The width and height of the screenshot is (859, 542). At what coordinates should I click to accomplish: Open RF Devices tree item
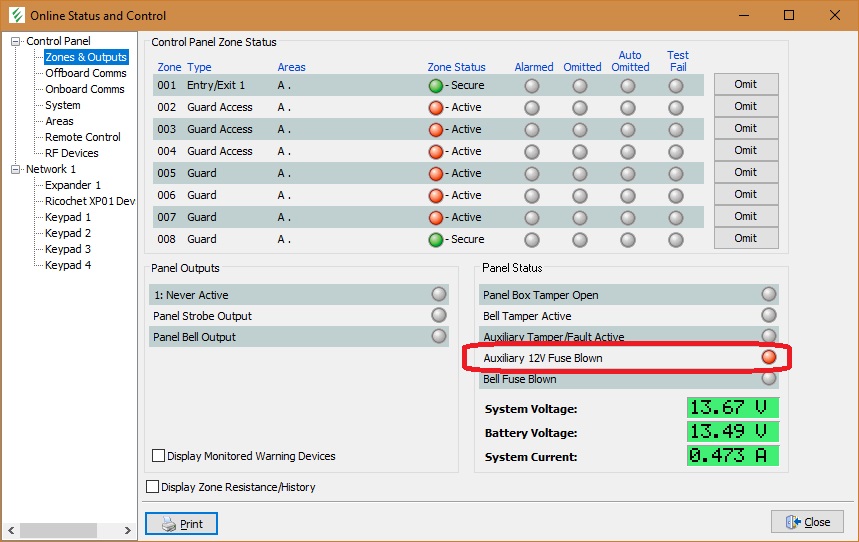click(x=72, y=153)
